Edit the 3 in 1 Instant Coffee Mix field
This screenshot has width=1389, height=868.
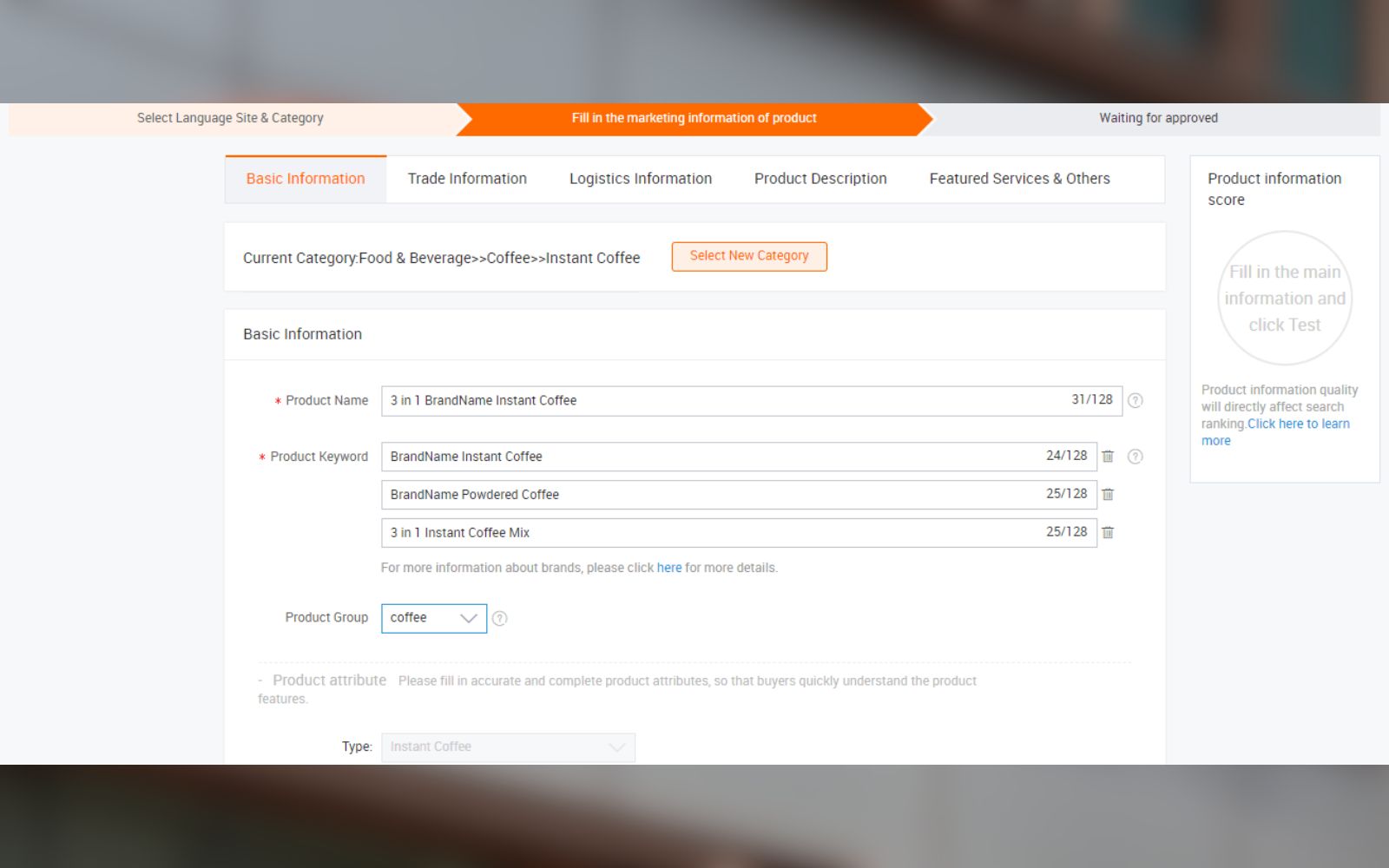(739, 533)
